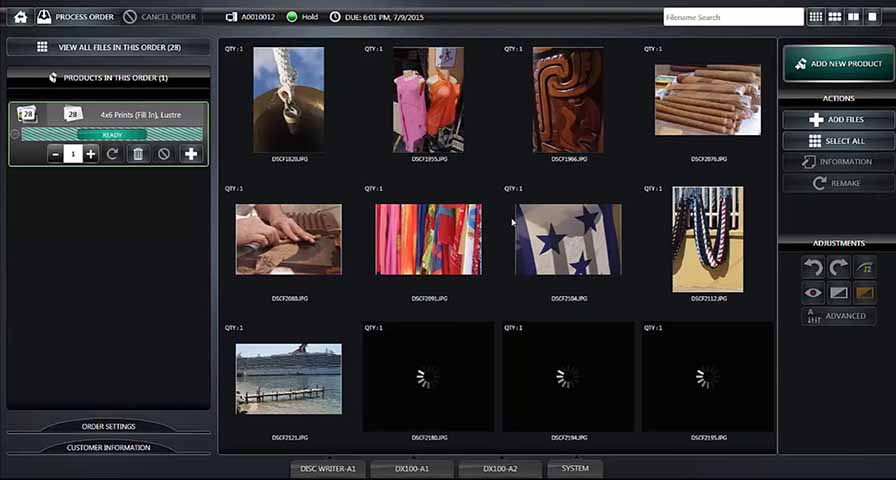This screenshot has width=896, height=480.
Task: Click the due date clock icon
Action: (335, 17)
